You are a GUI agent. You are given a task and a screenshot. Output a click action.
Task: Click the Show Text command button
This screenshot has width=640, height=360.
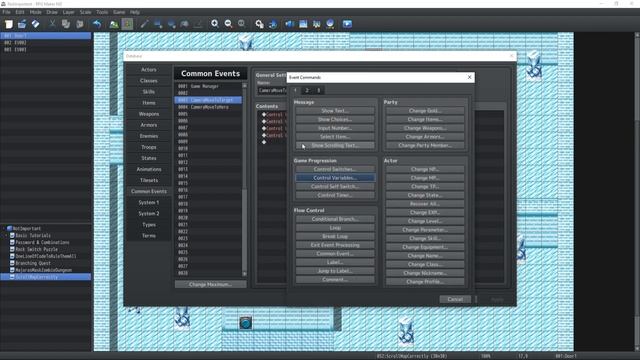point(335,111)
